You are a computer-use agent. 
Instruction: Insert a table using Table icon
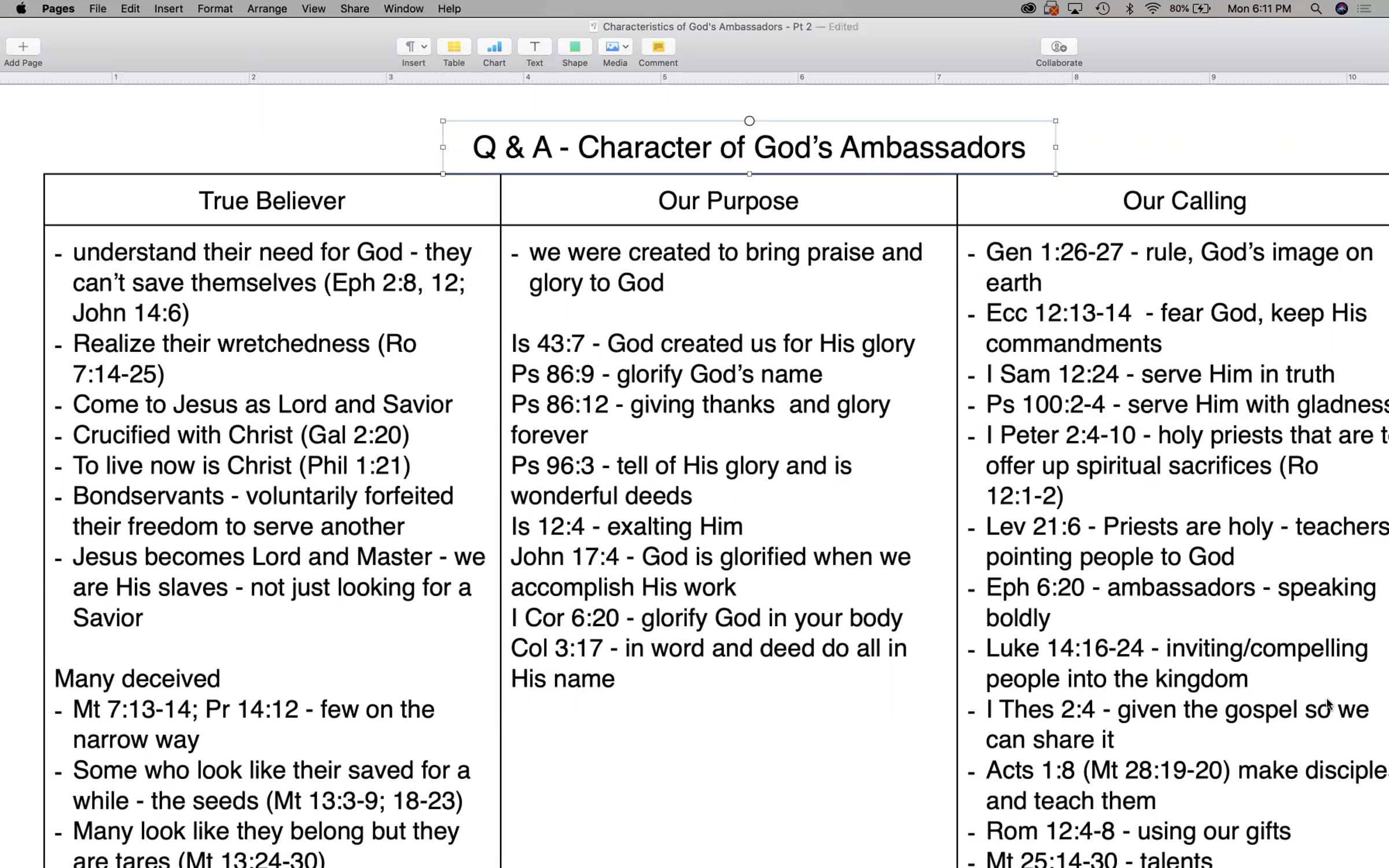tap(454, 46)
